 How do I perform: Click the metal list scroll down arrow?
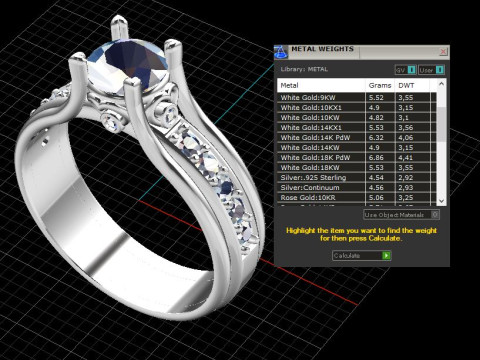coord(441,201)
